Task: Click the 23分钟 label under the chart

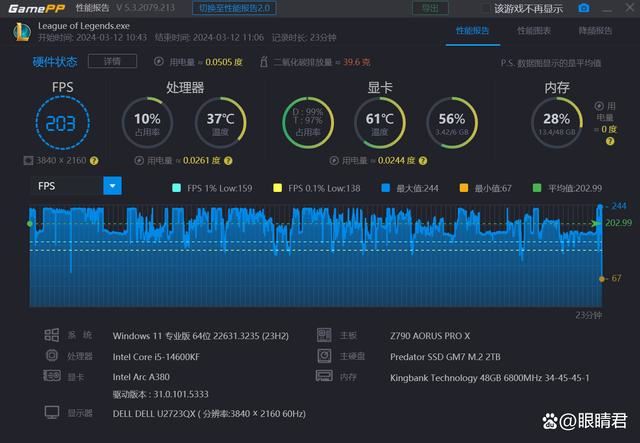Action: point(589,315)
